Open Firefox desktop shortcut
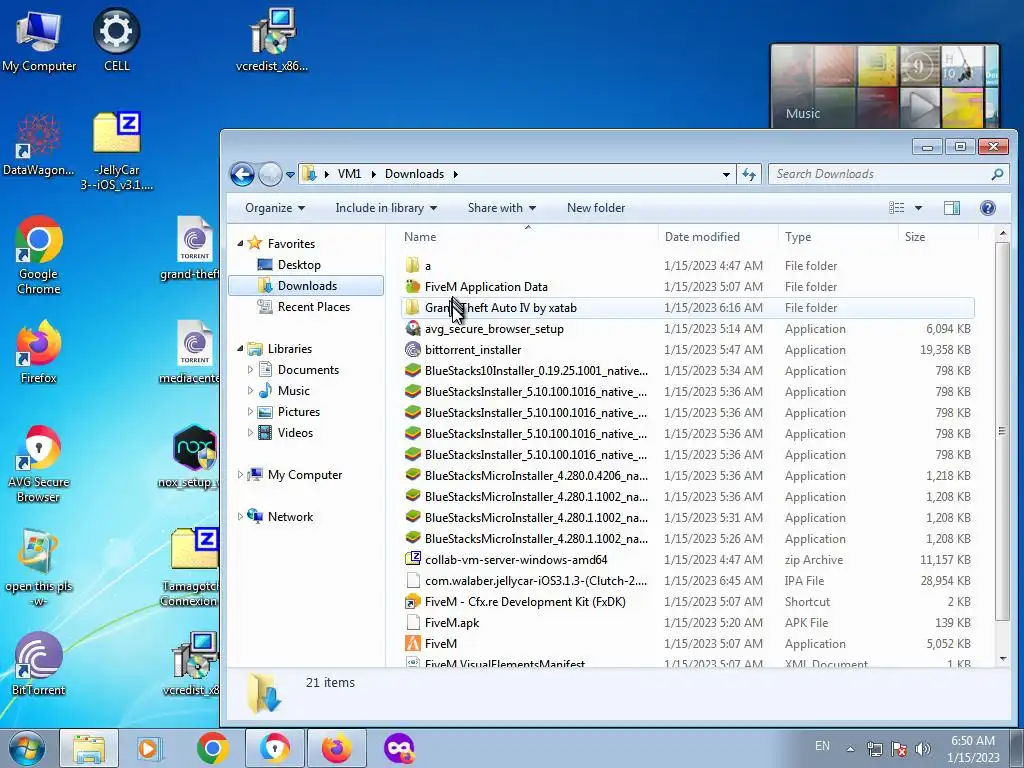The height and width of the screenshot is (768, 1024). point(39,353)
